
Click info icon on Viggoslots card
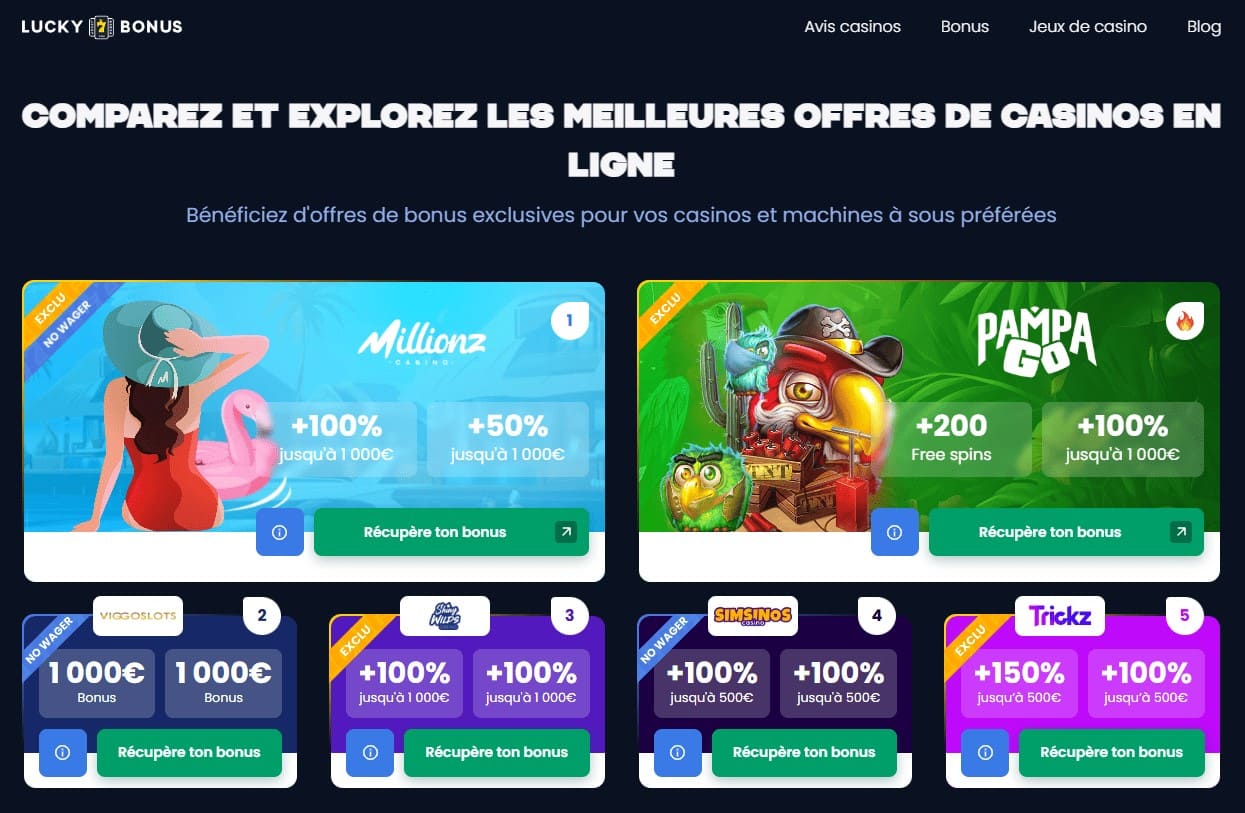pos(63,753)
